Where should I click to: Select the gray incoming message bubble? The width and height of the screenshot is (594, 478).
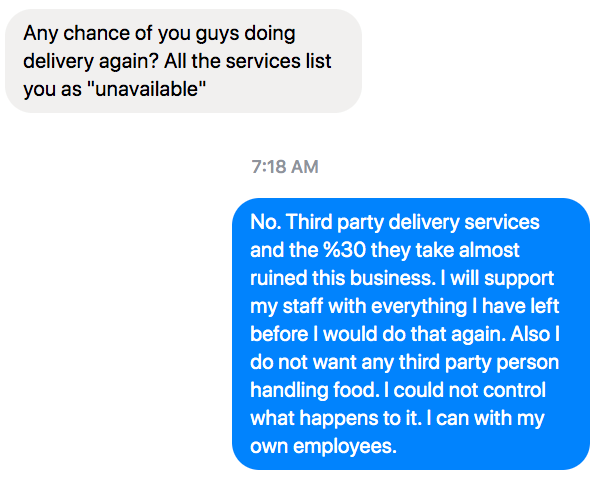click(x=183, y=61)
